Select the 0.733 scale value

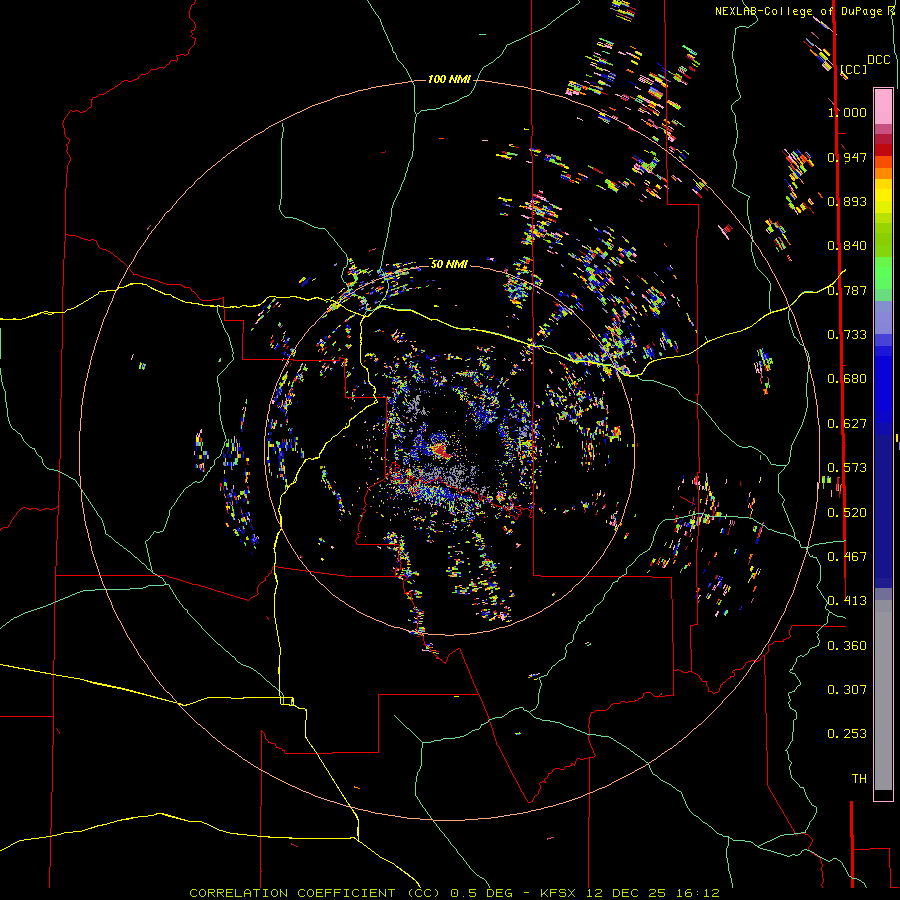coord(847,334)
